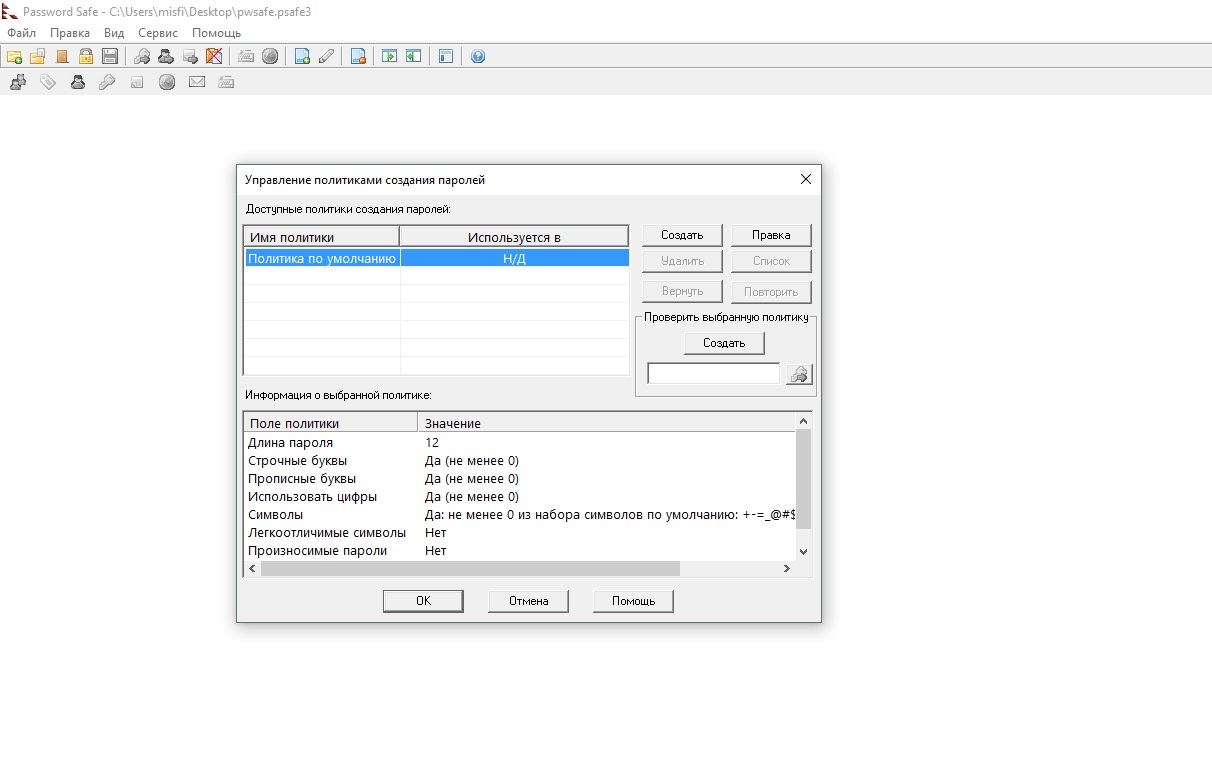This screenshot has height=764, width=1212.
Task: Click the URL globe icon in second toolbar row
Action: pyautogui.click(x=167, y=82)
